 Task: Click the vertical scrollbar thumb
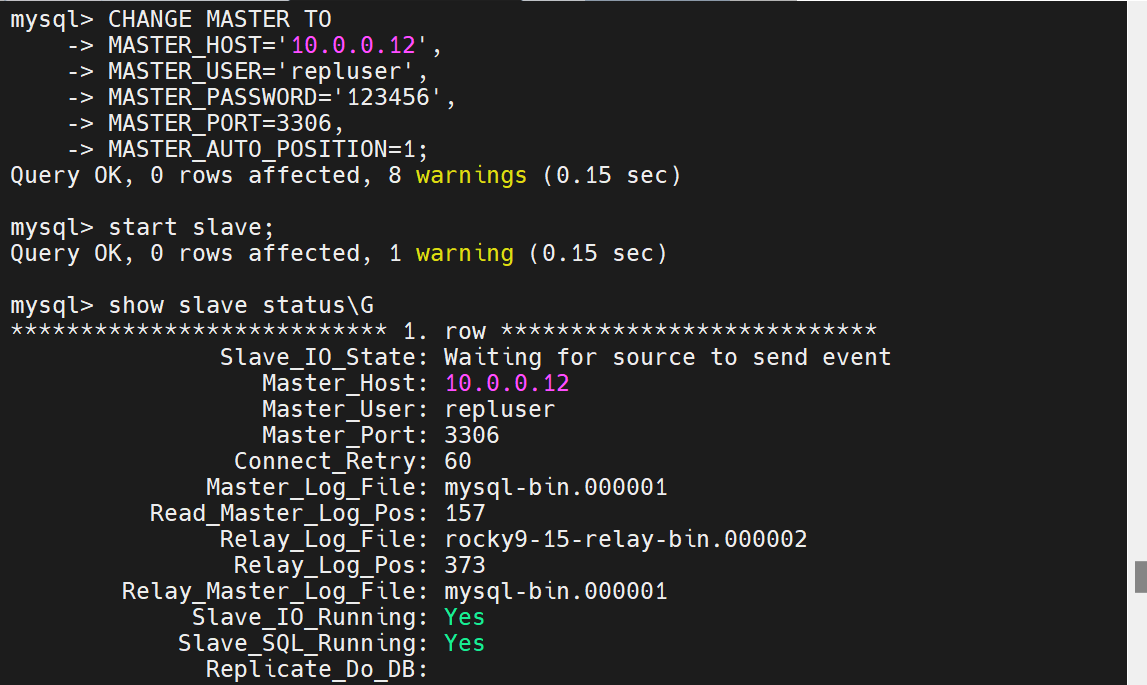[1140, 577]
